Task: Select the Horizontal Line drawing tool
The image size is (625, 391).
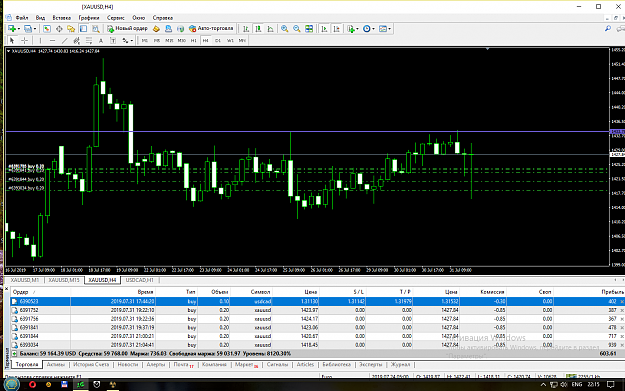Action: 52,40
